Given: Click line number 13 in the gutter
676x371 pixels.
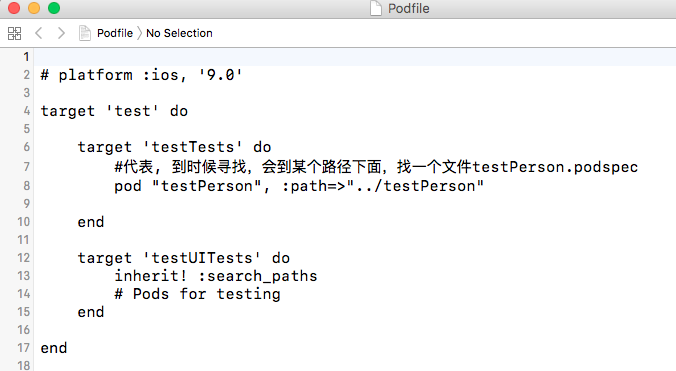Looking at the screenshot, I should pos(23,276).
